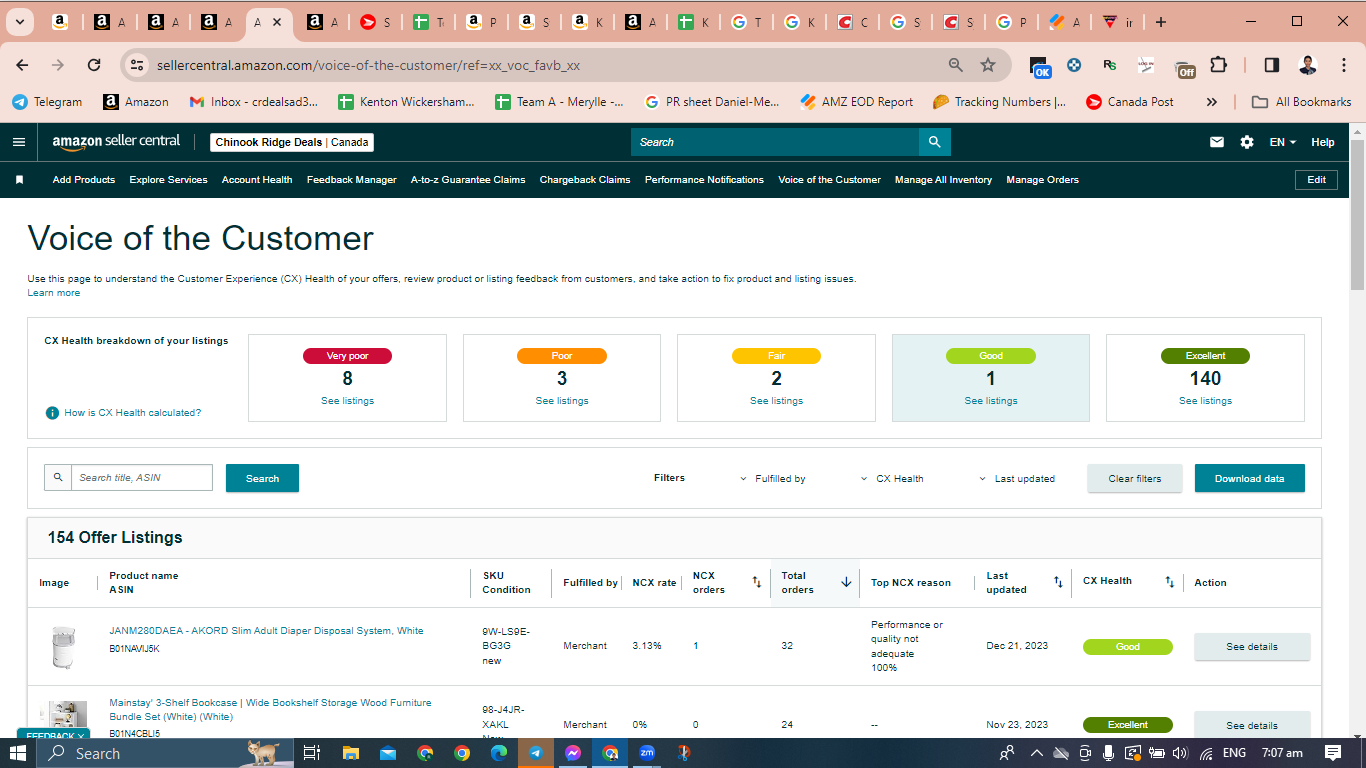Open the AMZ EOD Report bookmark
1366x768 pixels.
click(857, 102)
